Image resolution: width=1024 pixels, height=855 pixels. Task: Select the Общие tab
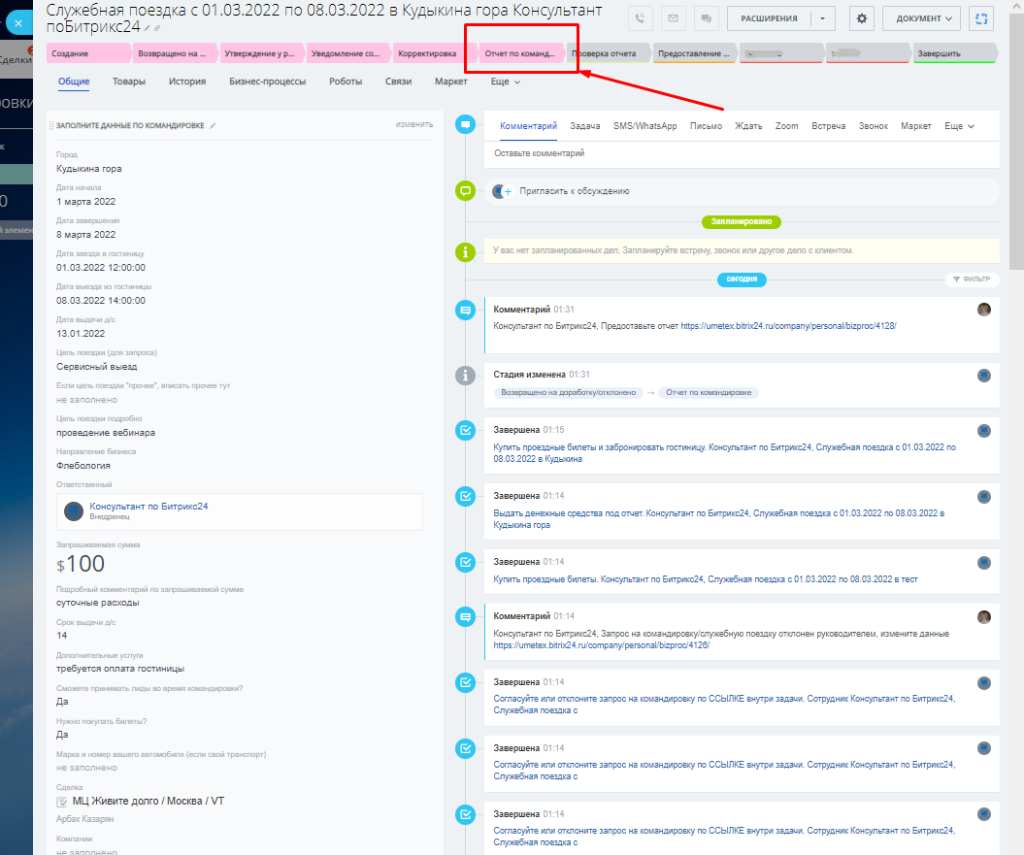[74, 82]
